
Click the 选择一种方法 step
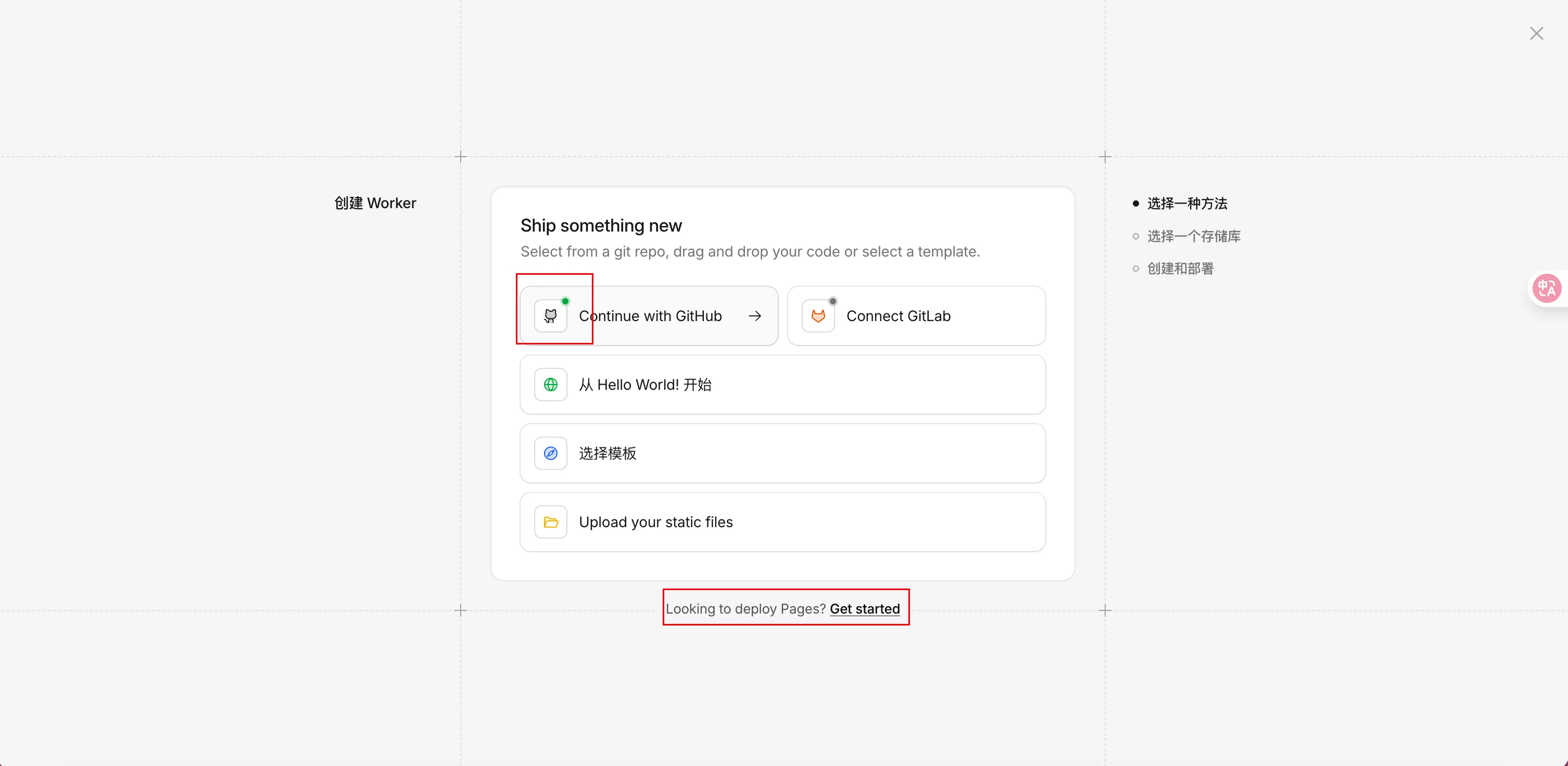[1186, 203]
